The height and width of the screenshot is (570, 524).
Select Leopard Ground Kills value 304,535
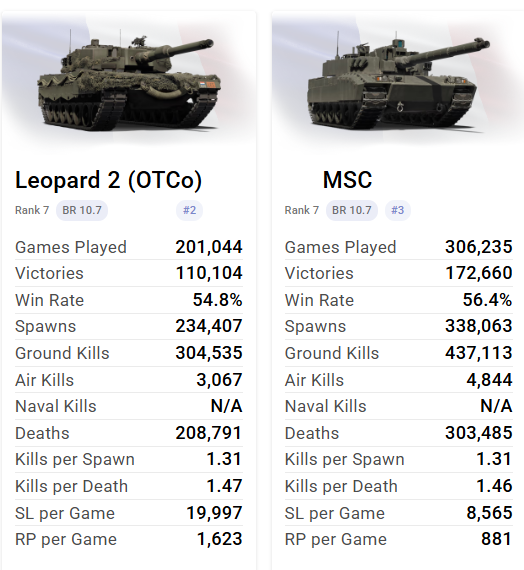209,353
